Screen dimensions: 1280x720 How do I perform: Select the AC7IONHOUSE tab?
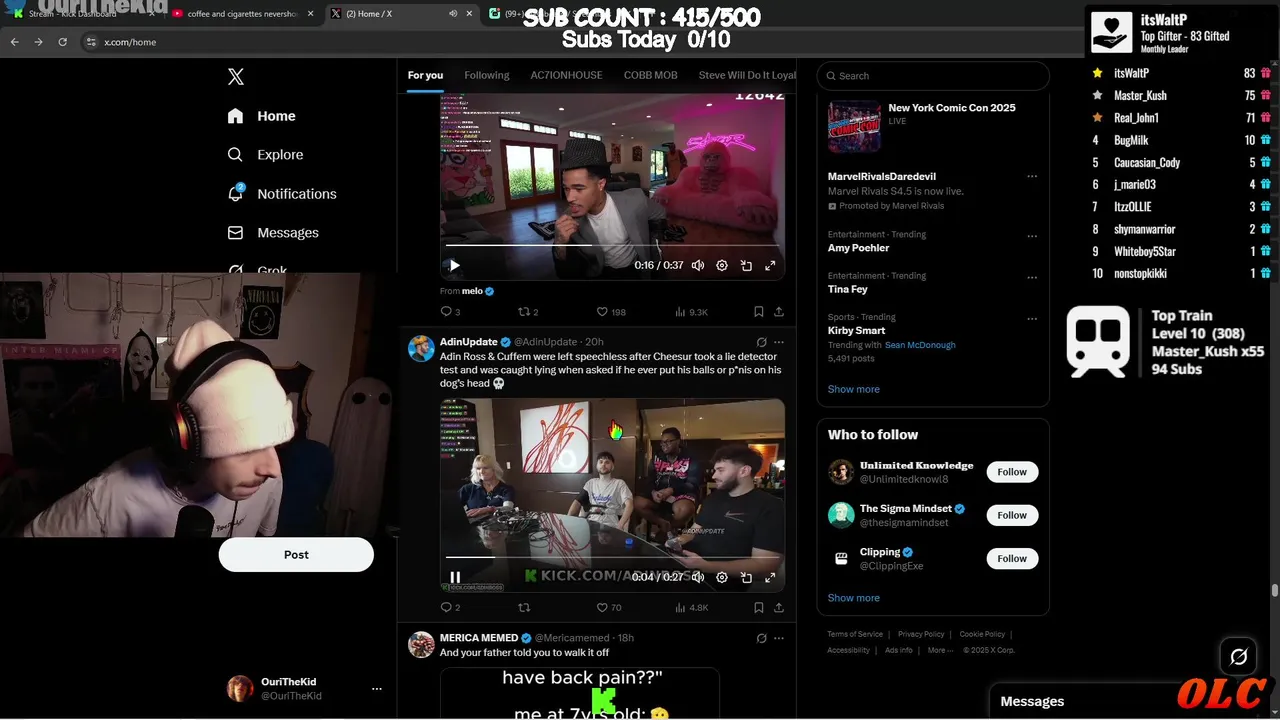click(567, 75)
